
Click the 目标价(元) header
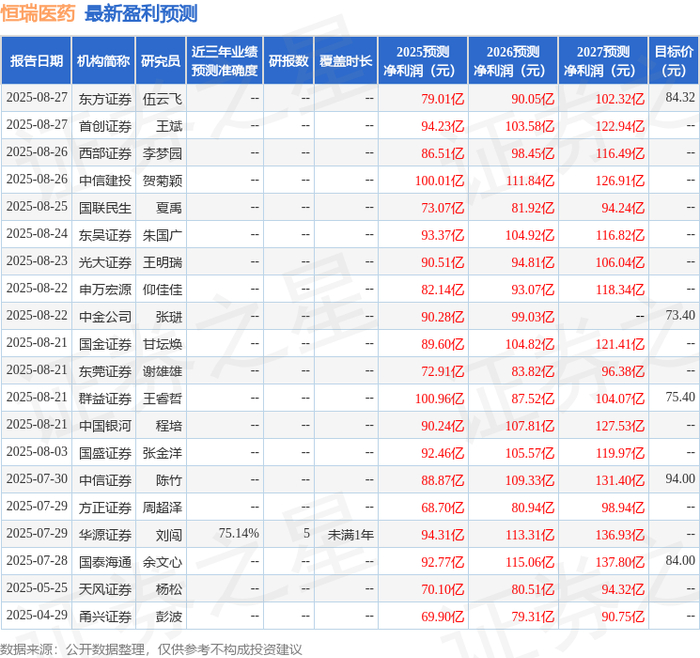pos(674,61)
